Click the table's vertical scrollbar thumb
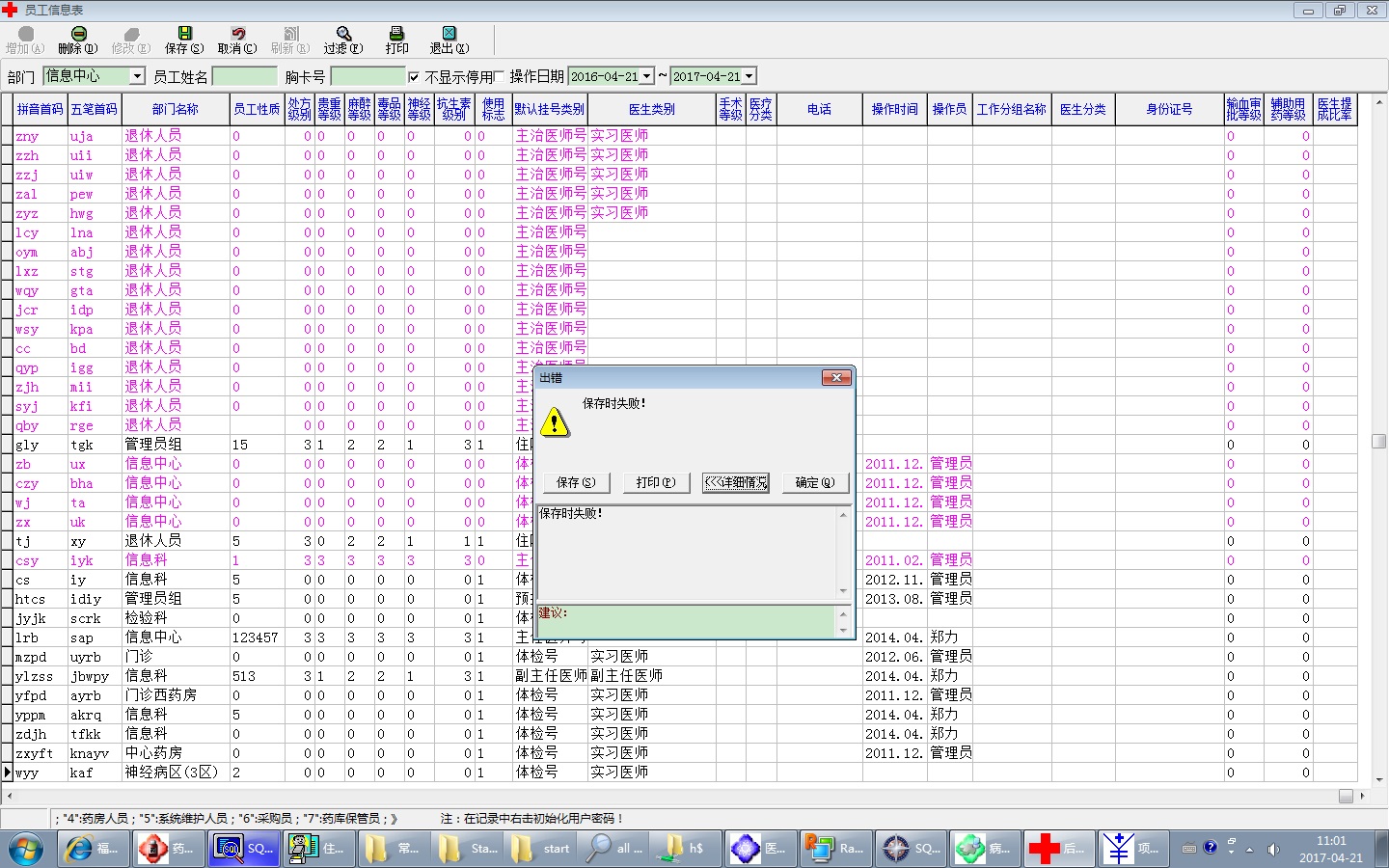 (x=1379, y=441)
